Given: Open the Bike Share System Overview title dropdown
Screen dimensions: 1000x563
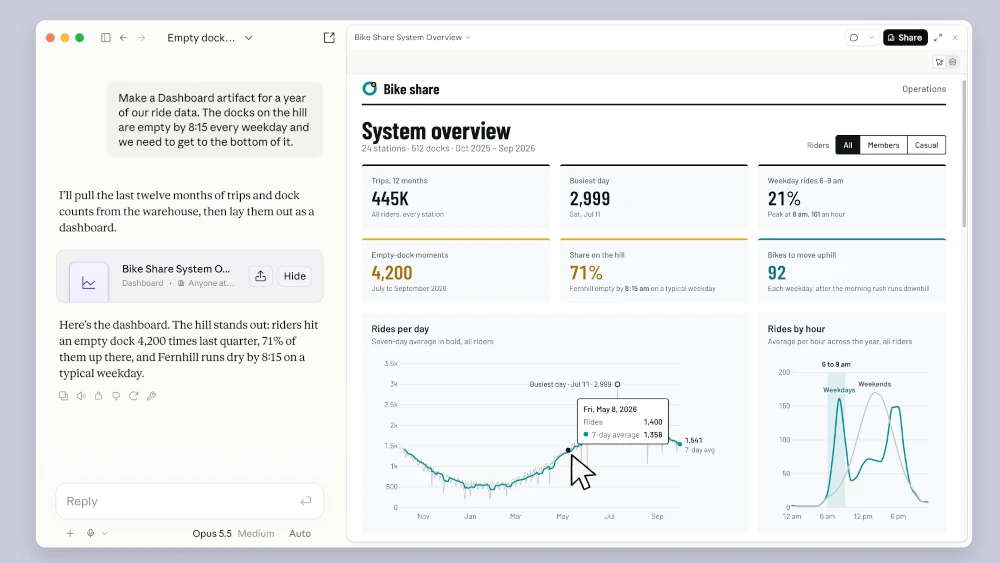Looking at the screenshot, I should 413,37.
